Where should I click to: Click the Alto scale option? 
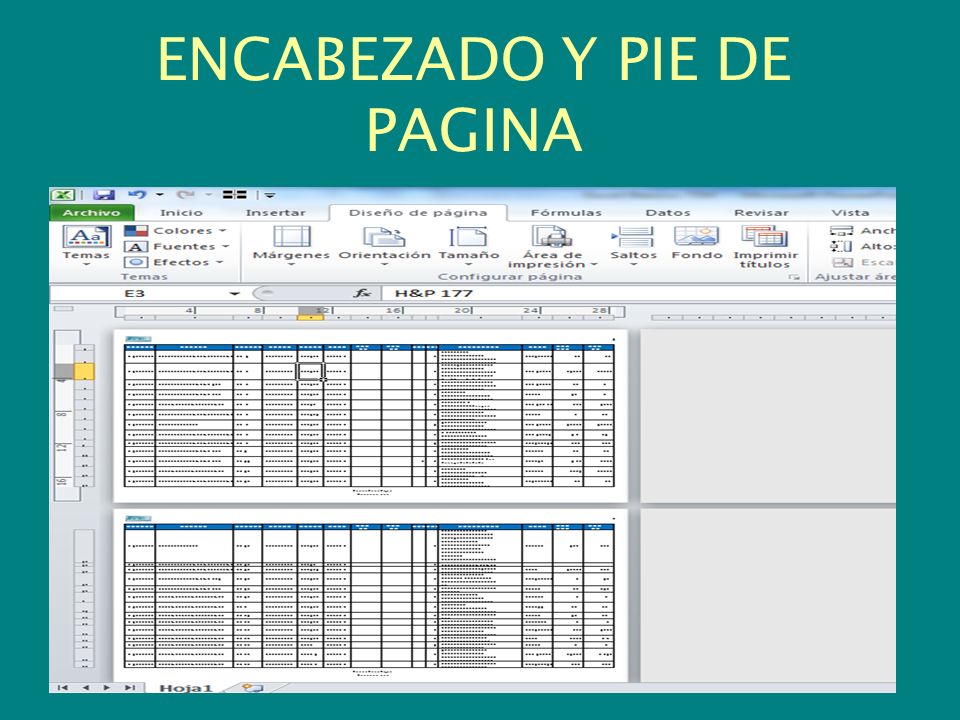(862, 246)
